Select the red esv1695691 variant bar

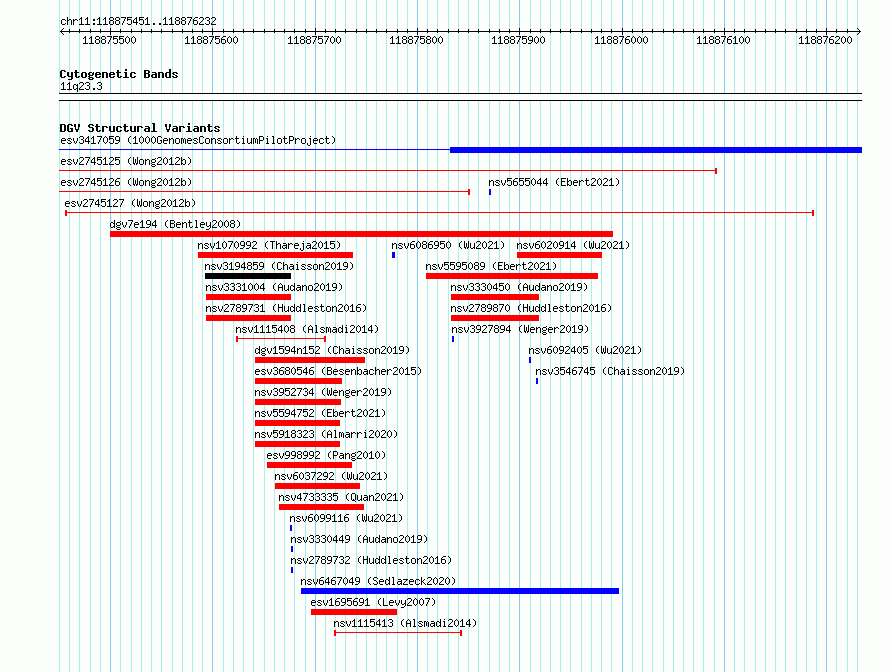click(x=354, y=612)
